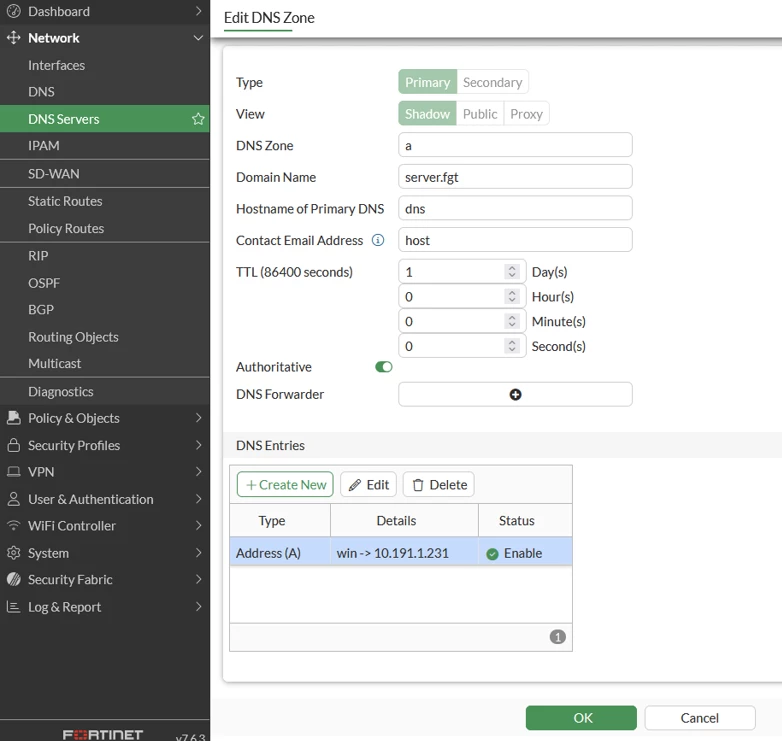Sort entries by Details column header

pyautogui.click(x=404, y=521)
